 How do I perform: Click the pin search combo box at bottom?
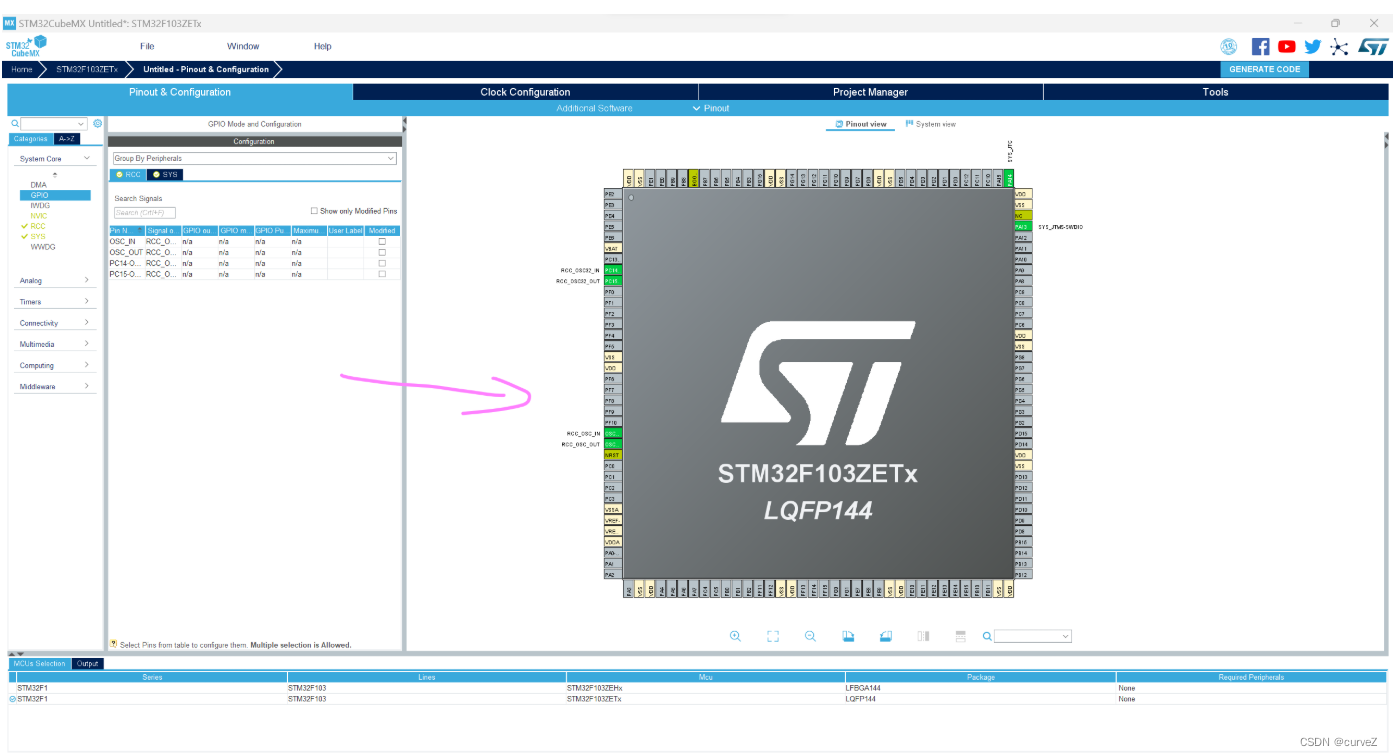(1034, 636)
